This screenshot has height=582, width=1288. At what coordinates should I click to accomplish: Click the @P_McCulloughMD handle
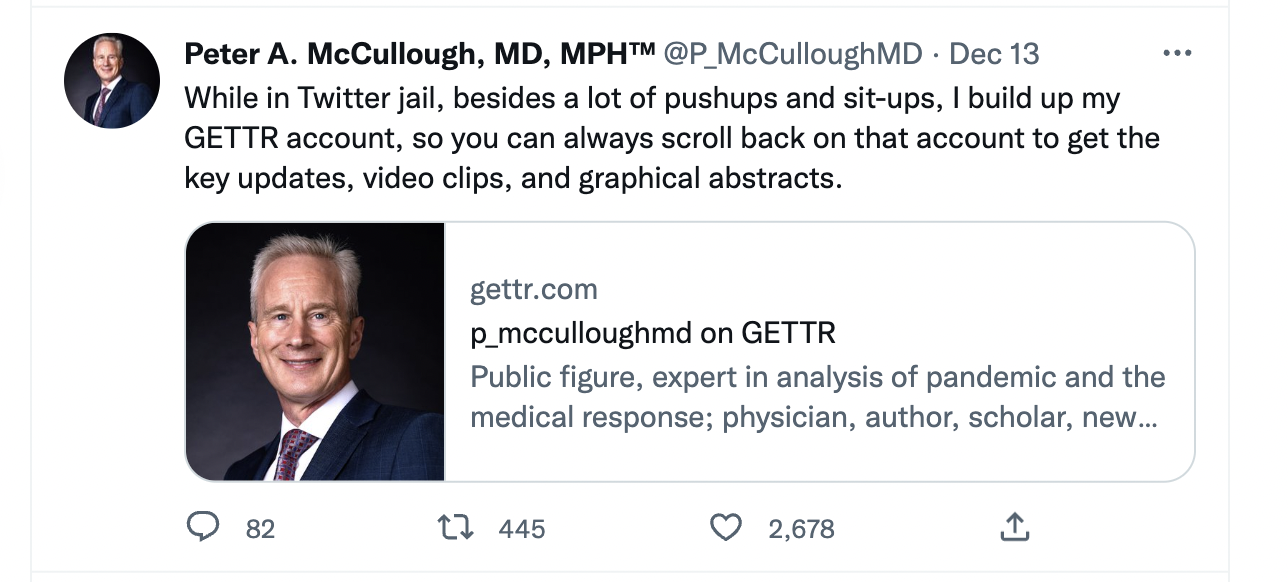(791, 56)
